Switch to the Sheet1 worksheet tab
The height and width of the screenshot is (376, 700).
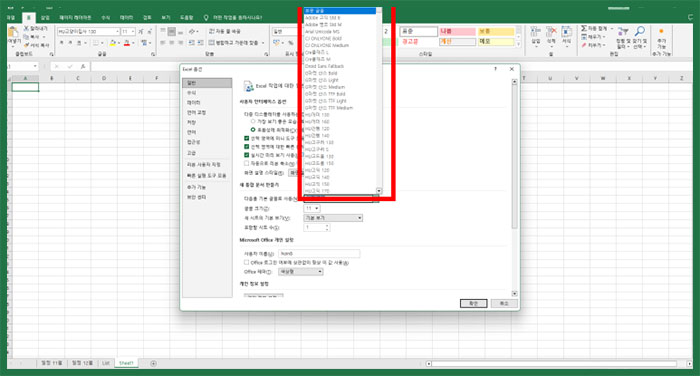pyautogui.click(x=126, y=363)
